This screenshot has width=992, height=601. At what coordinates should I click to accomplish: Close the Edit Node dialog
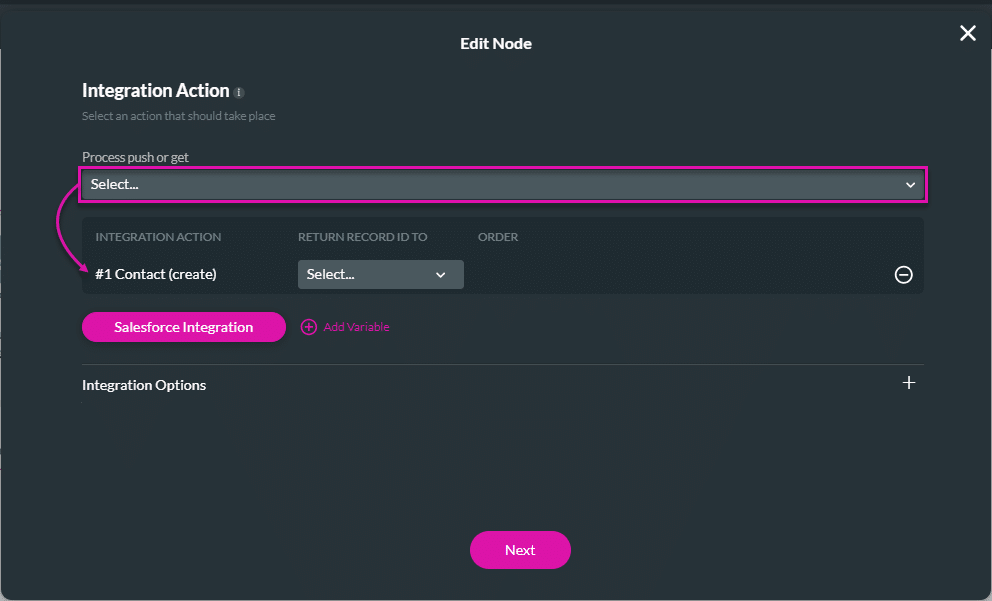(x=967, y=34)
